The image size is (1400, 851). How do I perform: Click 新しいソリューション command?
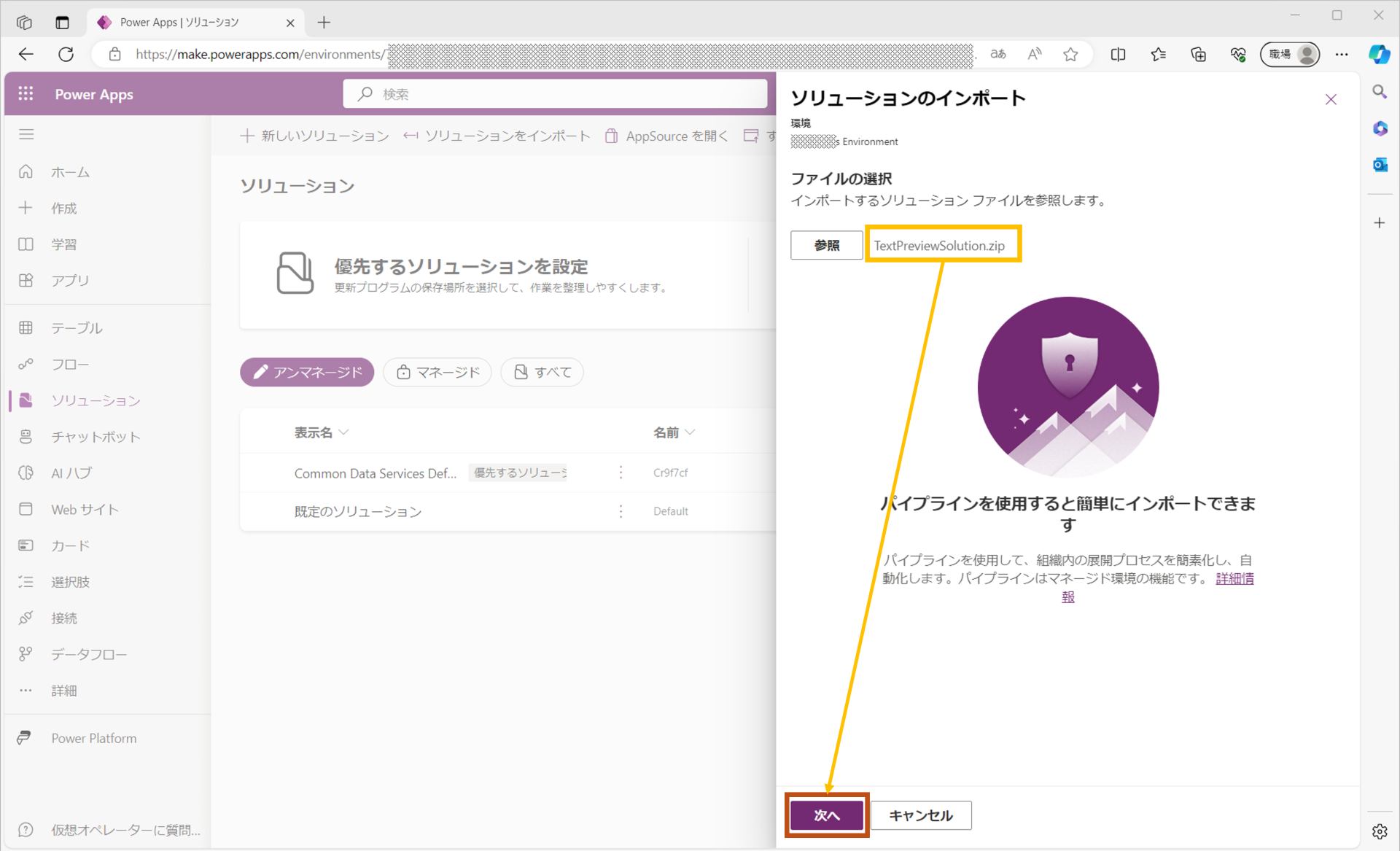point(315,136)
